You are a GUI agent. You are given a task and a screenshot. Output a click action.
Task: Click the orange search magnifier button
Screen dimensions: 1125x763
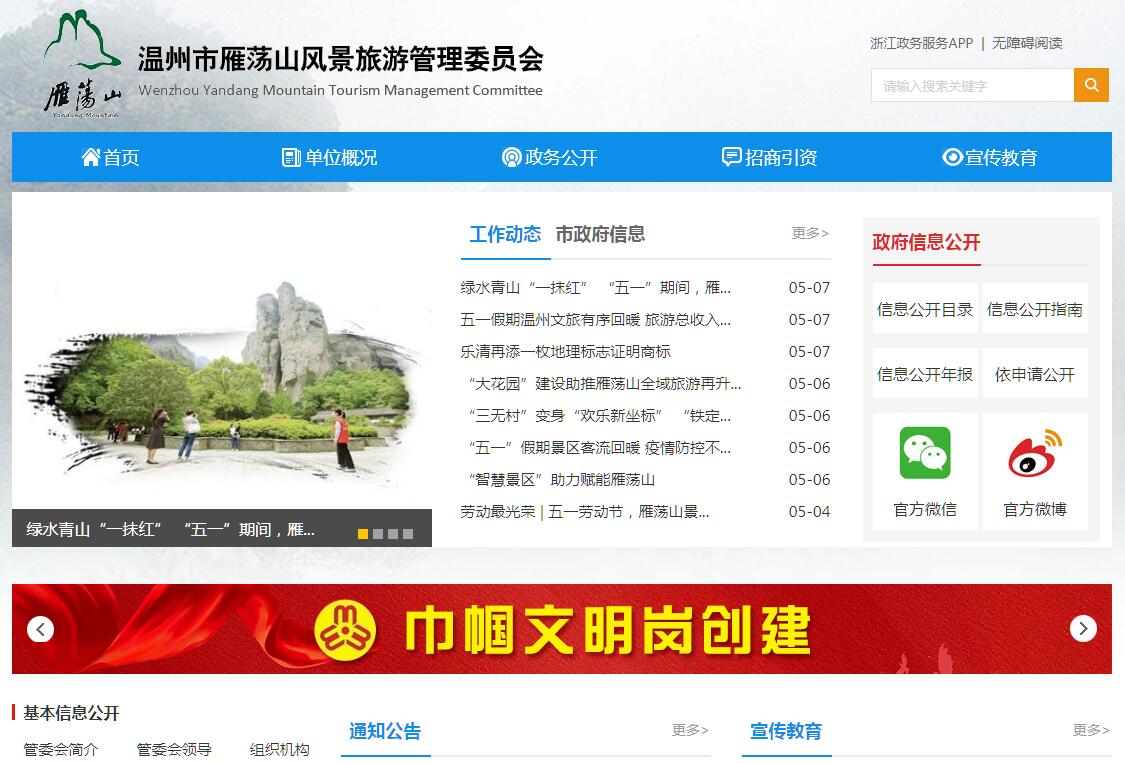click(x=1091, y=85)
